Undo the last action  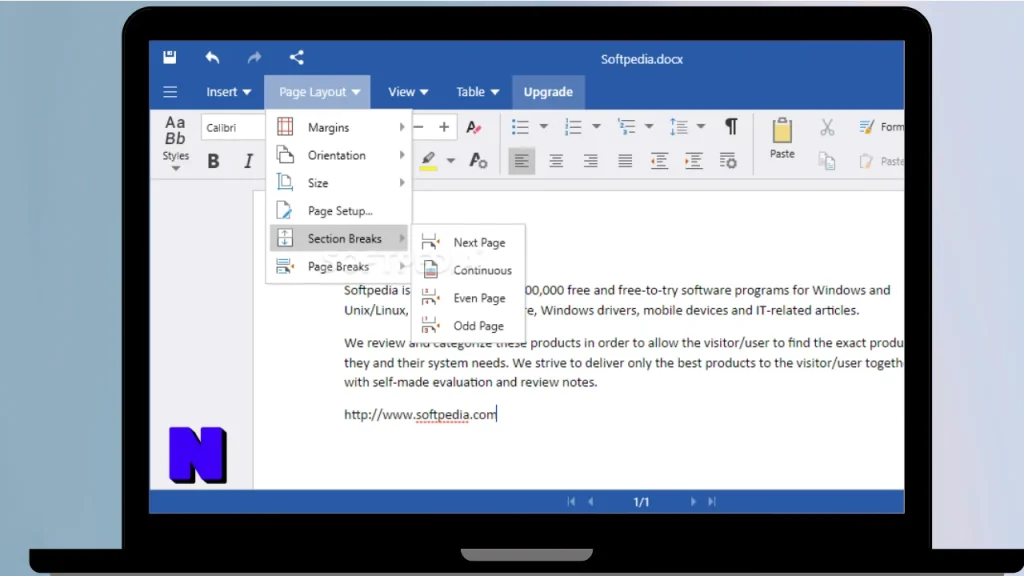(x=212, y=57)
